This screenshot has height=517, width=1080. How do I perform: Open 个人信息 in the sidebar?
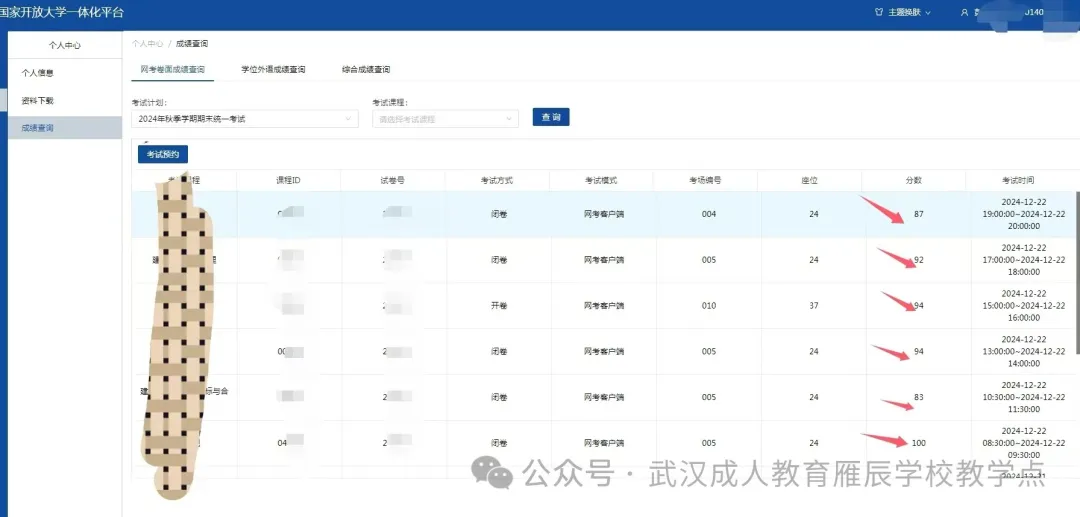(38, 73)
